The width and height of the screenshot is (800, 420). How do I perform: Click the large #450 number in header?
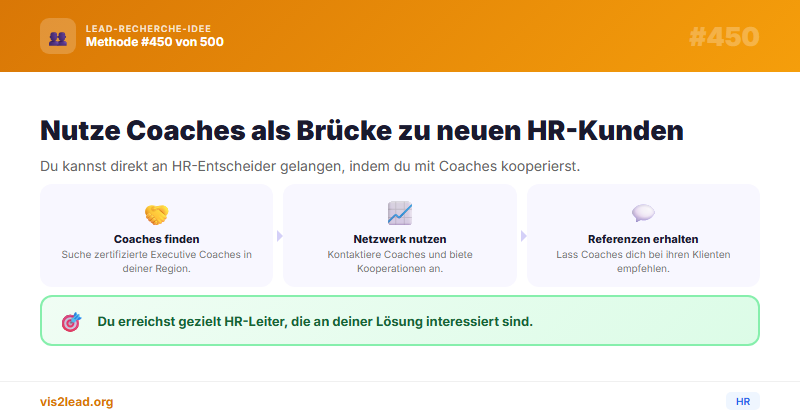click(724, 37)
